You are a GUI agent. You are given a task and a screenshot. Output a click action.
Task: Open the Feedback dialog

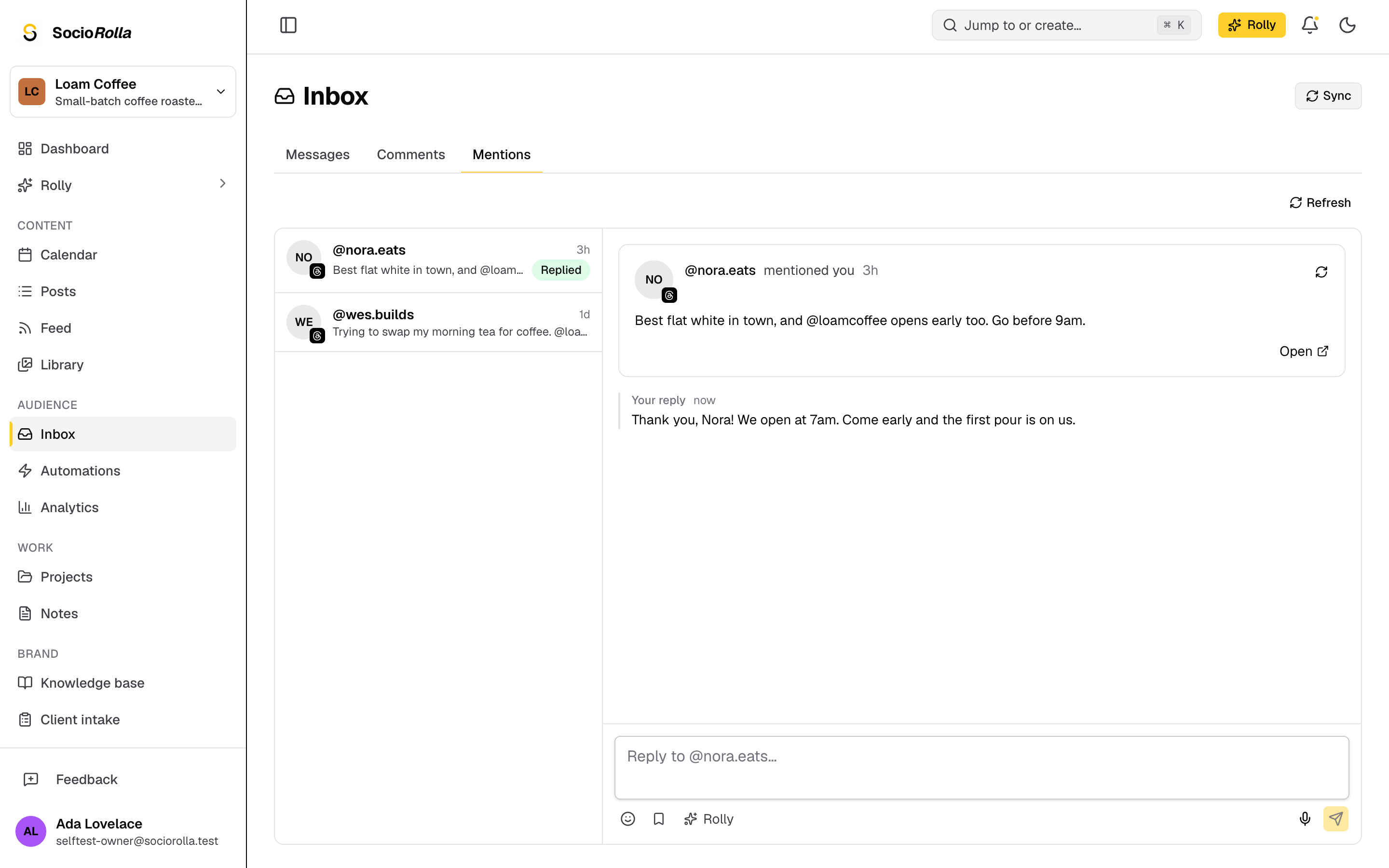pyautogui.click(x=123, y=779)
